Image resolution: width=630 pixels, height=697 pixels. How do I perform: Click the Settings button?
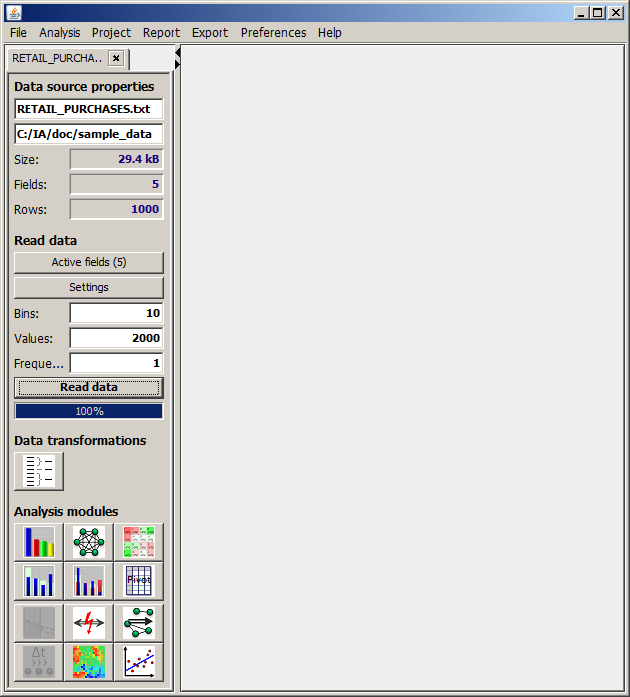[89, 287]
